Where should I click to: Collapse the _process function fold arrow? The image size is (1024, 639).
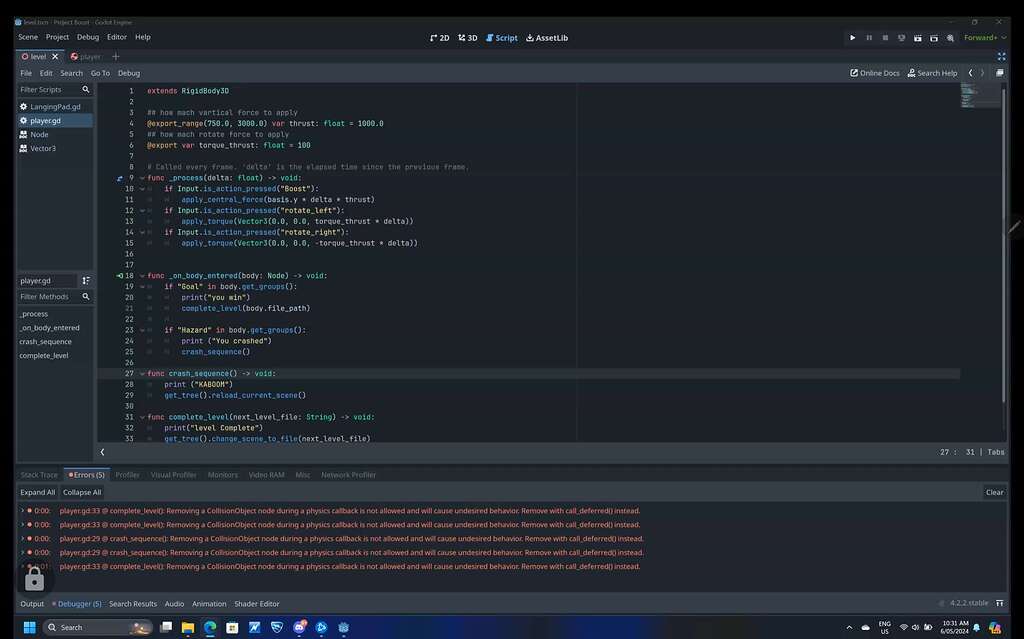142,178
